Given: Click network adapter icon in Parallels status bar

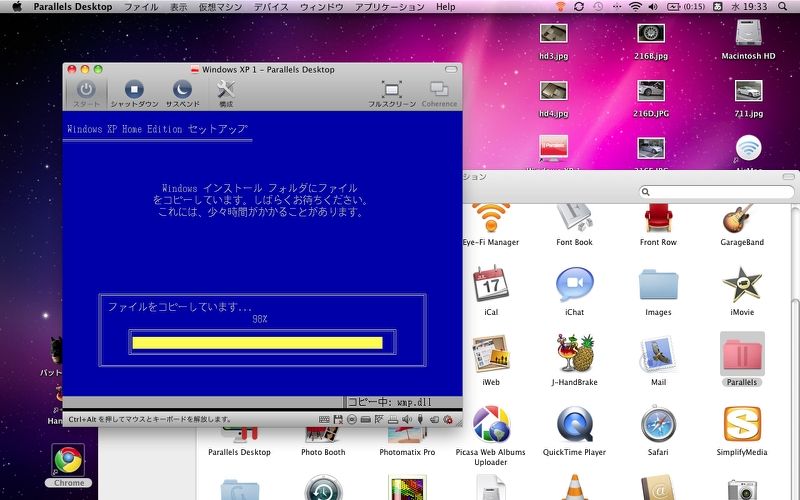Looking at the screenshot, I should 379,419.
